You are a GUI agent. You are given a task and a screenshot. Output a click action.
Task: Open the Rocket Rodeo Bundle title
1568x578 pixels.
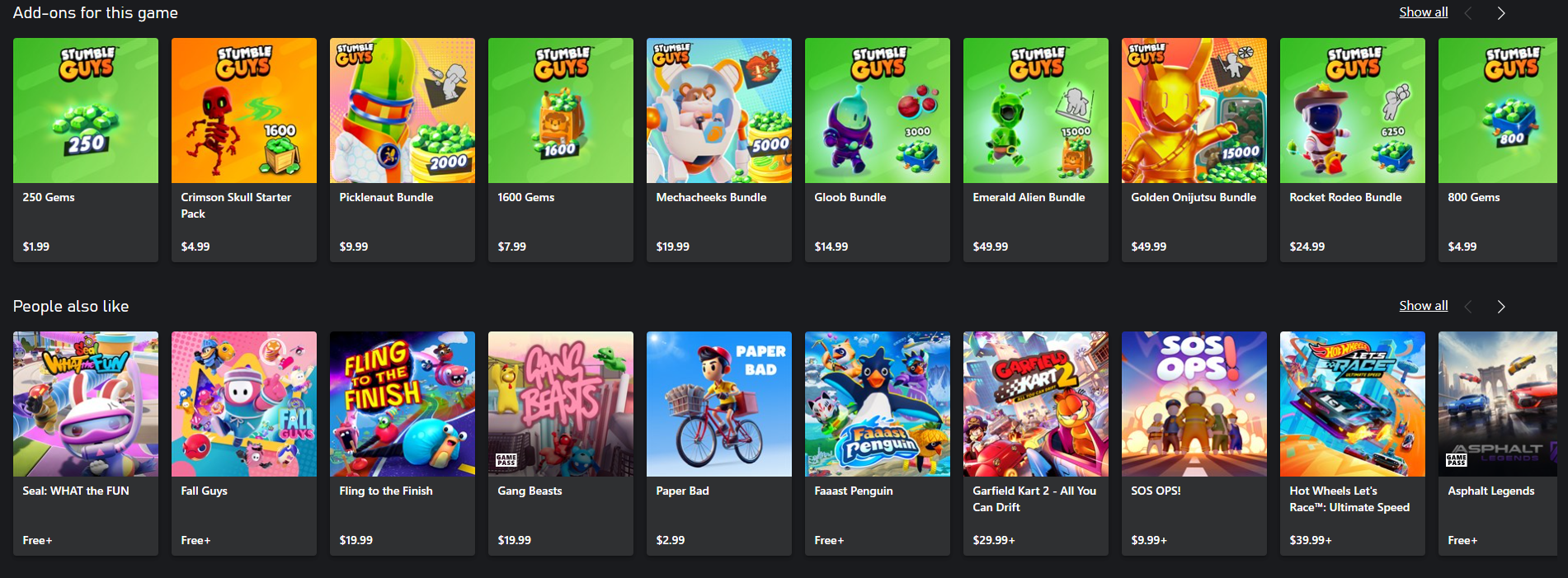(1345, 197)
